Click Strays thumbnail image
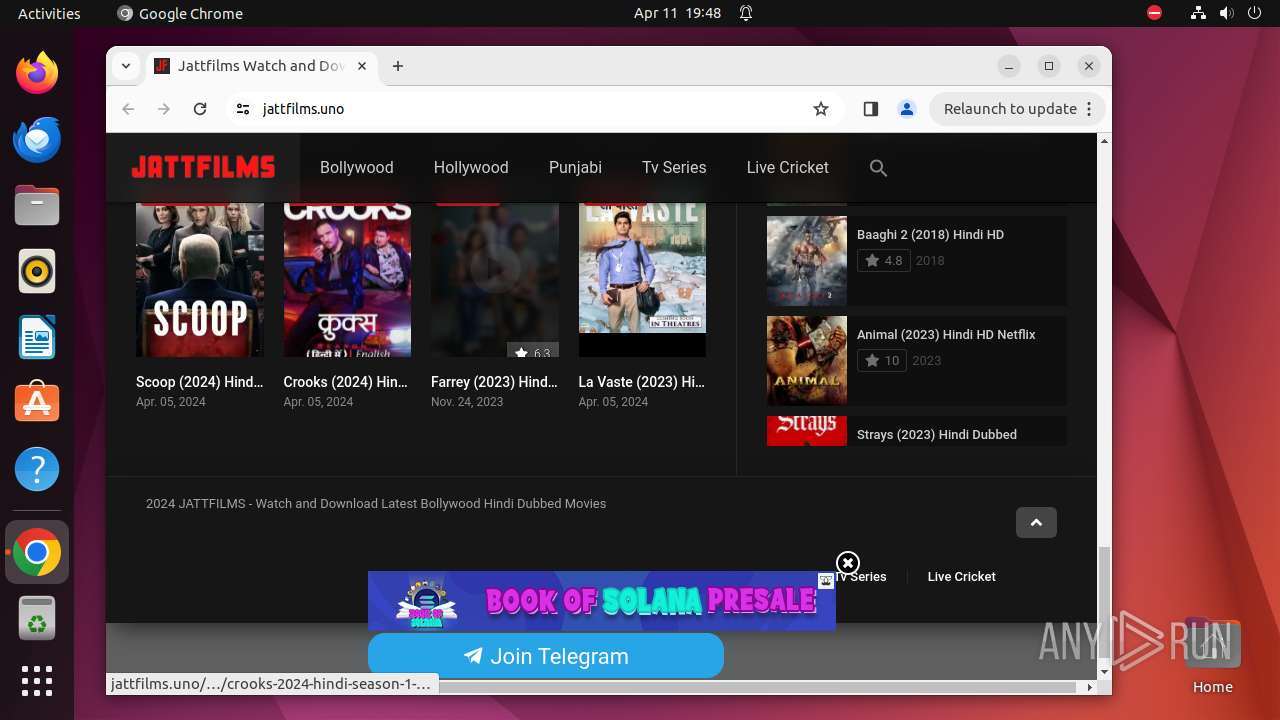Viewport: 1280px width, 720px height. pyautogui.click(x=807, y=431)
